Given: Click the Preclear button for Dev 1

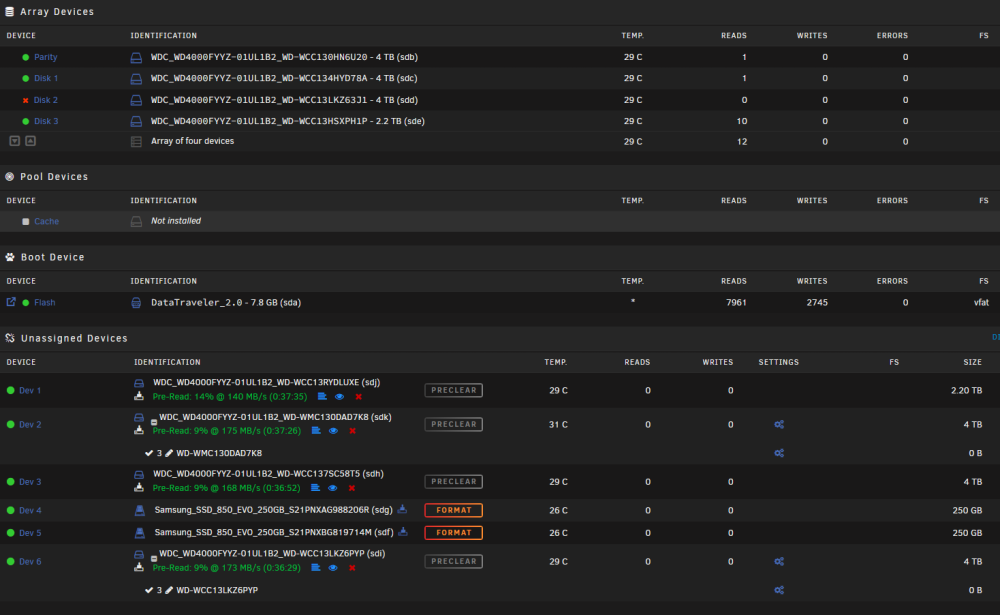Looking at the screenshot, I should [x=453, y=390].
